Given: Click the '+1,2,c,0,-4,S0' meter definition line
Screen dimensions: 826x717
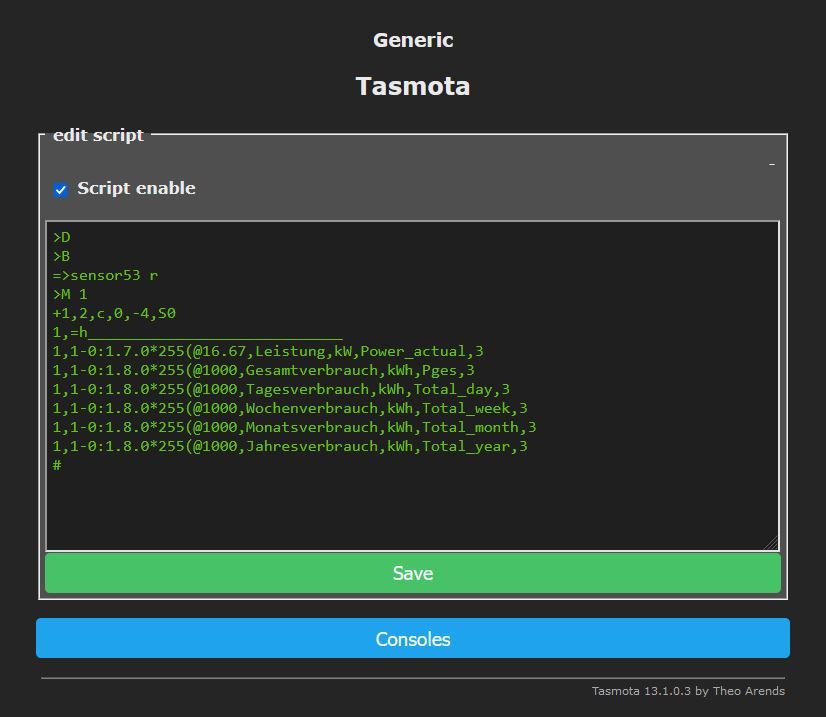Looking at the screenshot, I should (114, 314).
